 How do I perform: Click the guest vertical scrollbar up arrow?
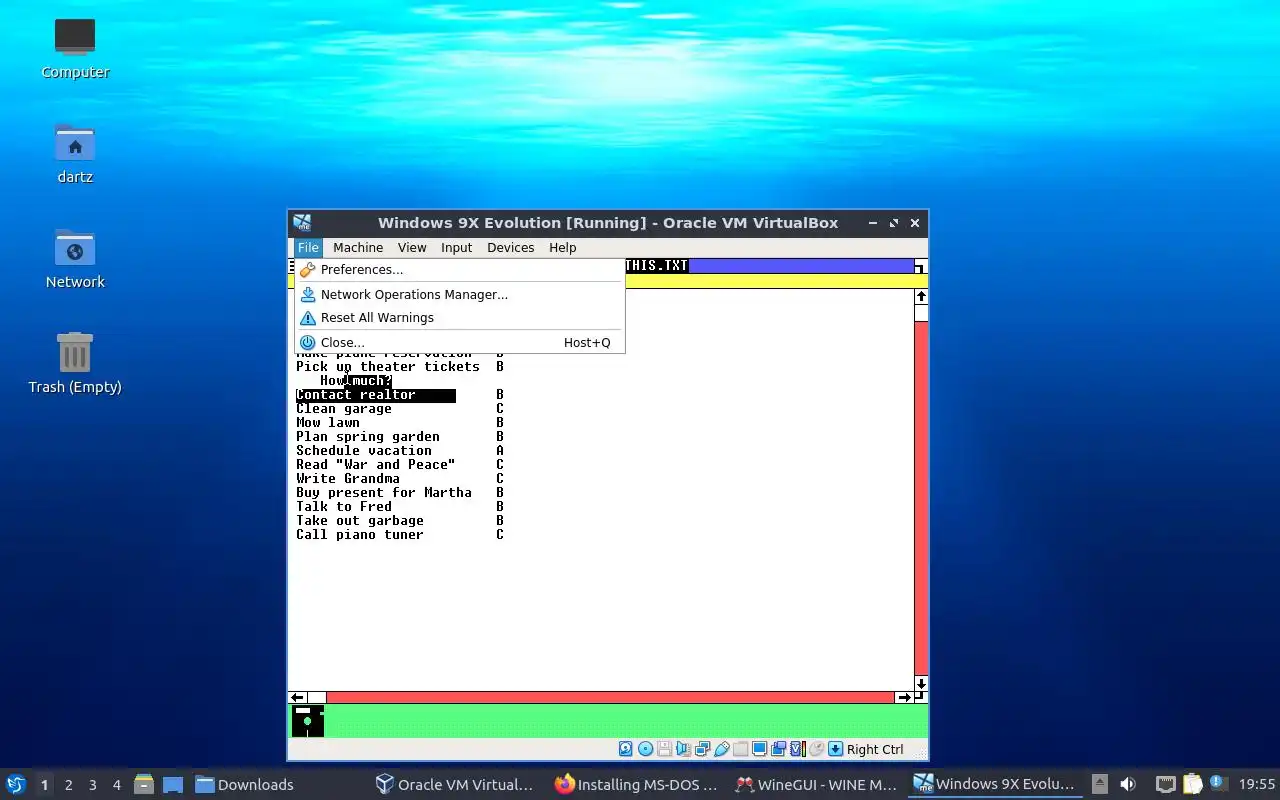point(921,297)
